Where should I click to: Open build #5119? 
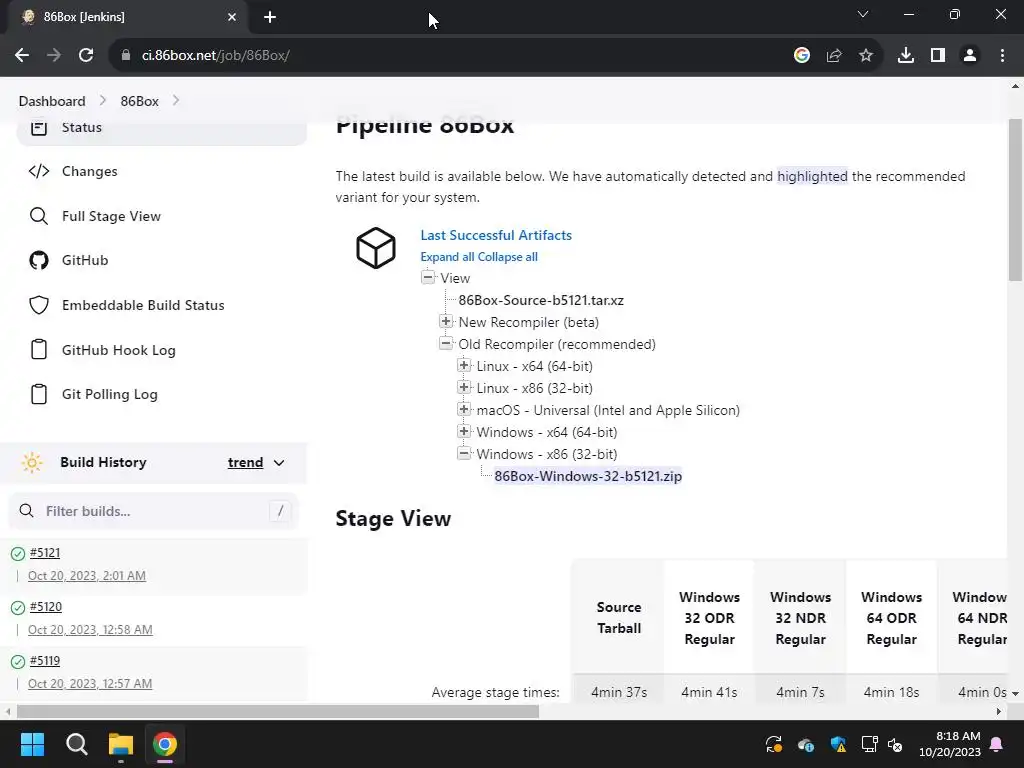(x=45, y=661)
